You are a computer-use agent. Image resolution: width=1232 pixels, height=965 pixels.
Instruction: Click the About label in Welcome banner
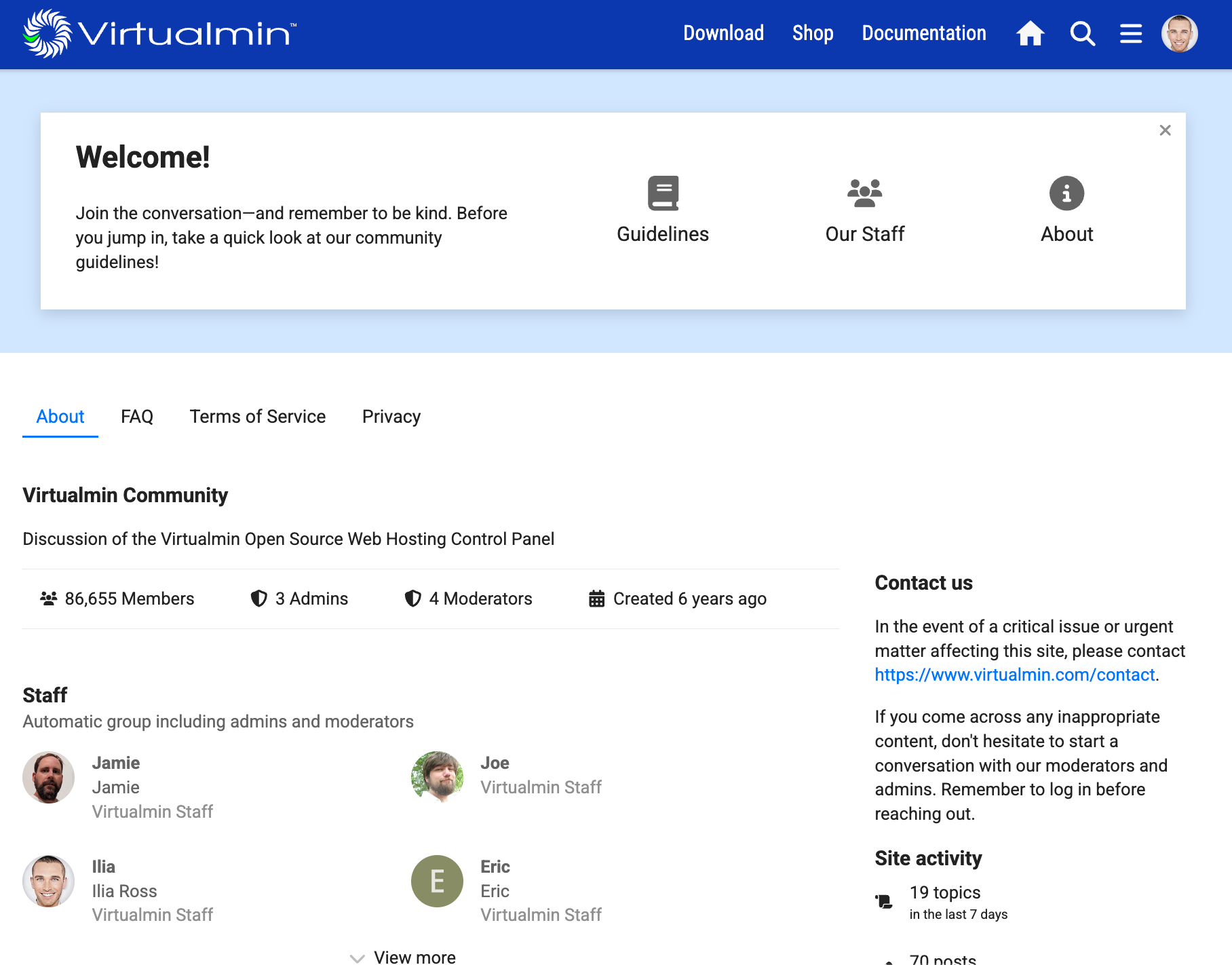(x=1067, y=234)
